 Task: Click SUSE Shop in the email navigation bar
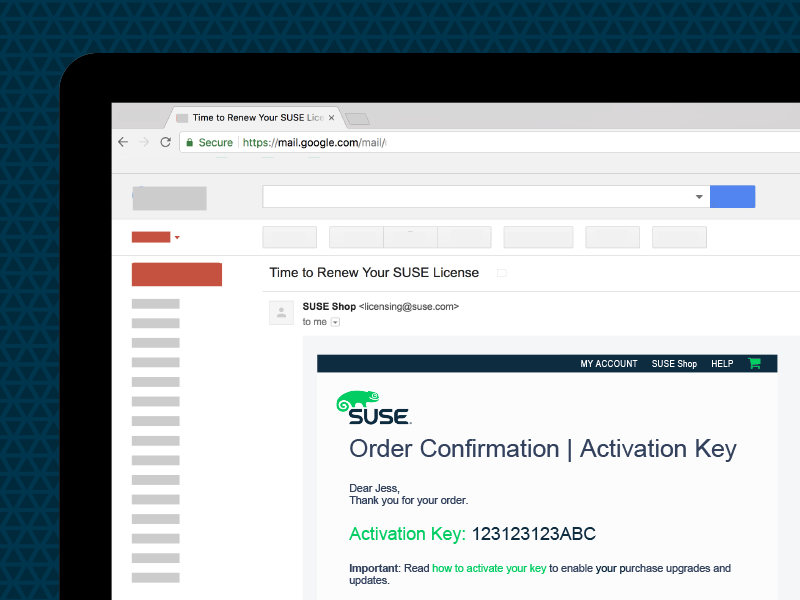(674, 363)
